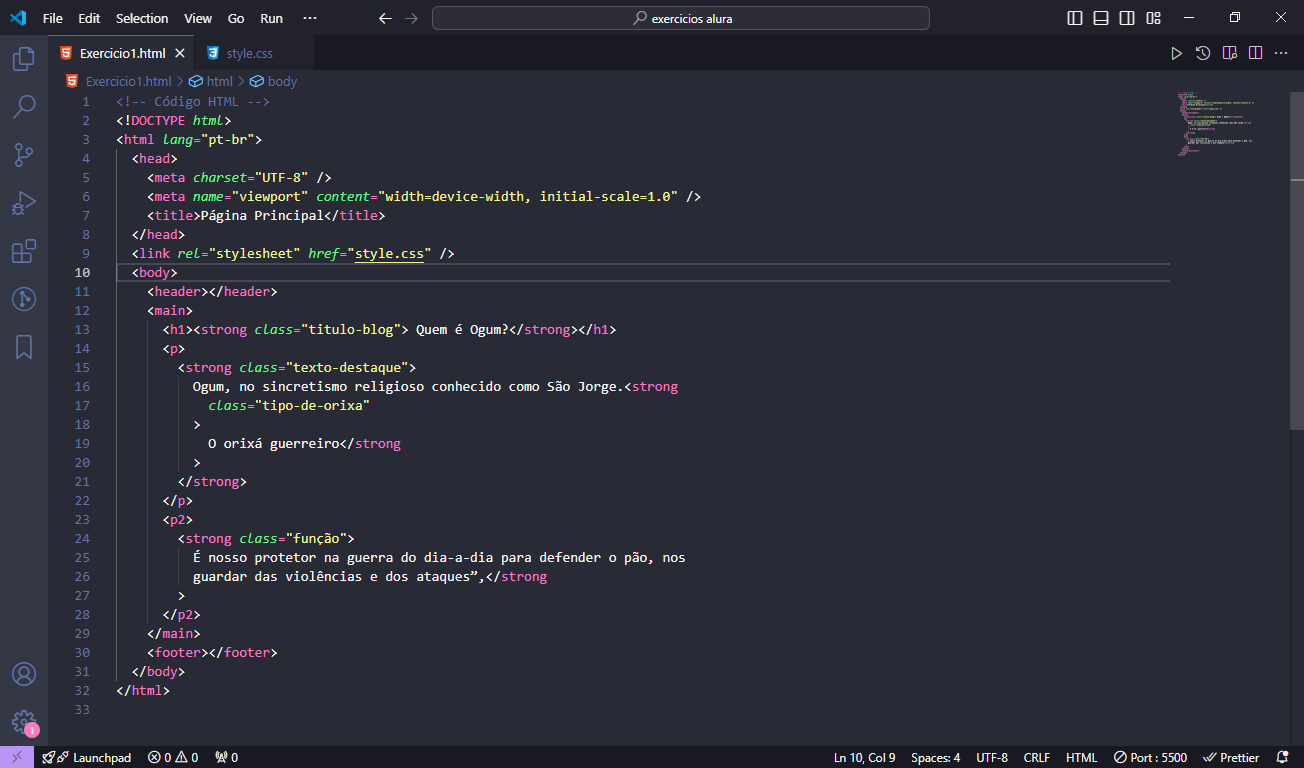Click line number 10 in the gutter
The image size is (1304, 768).
coord(82,272)
